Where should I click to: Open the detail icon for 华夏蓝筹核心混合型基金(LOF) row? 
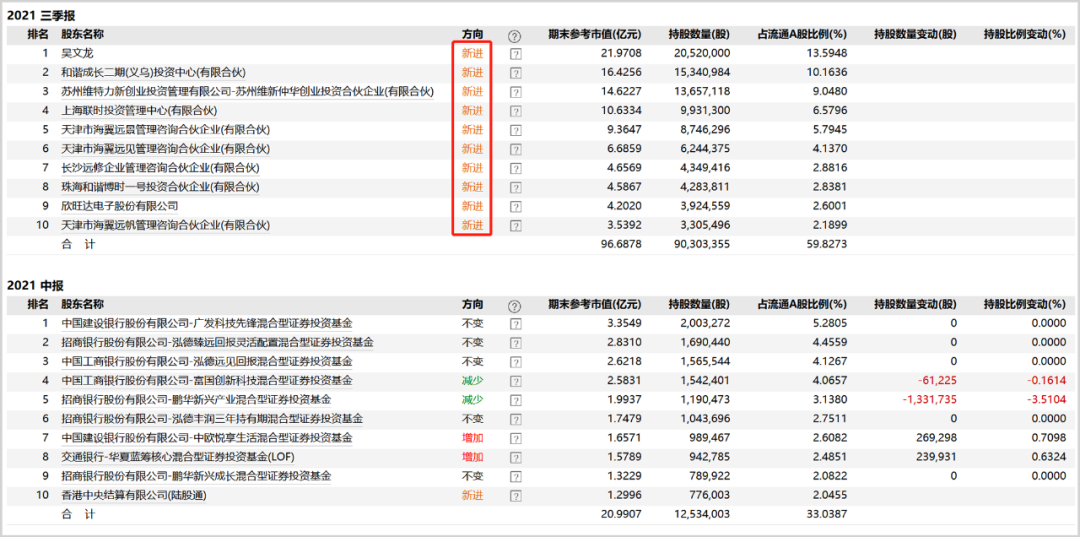coord(515,457)
